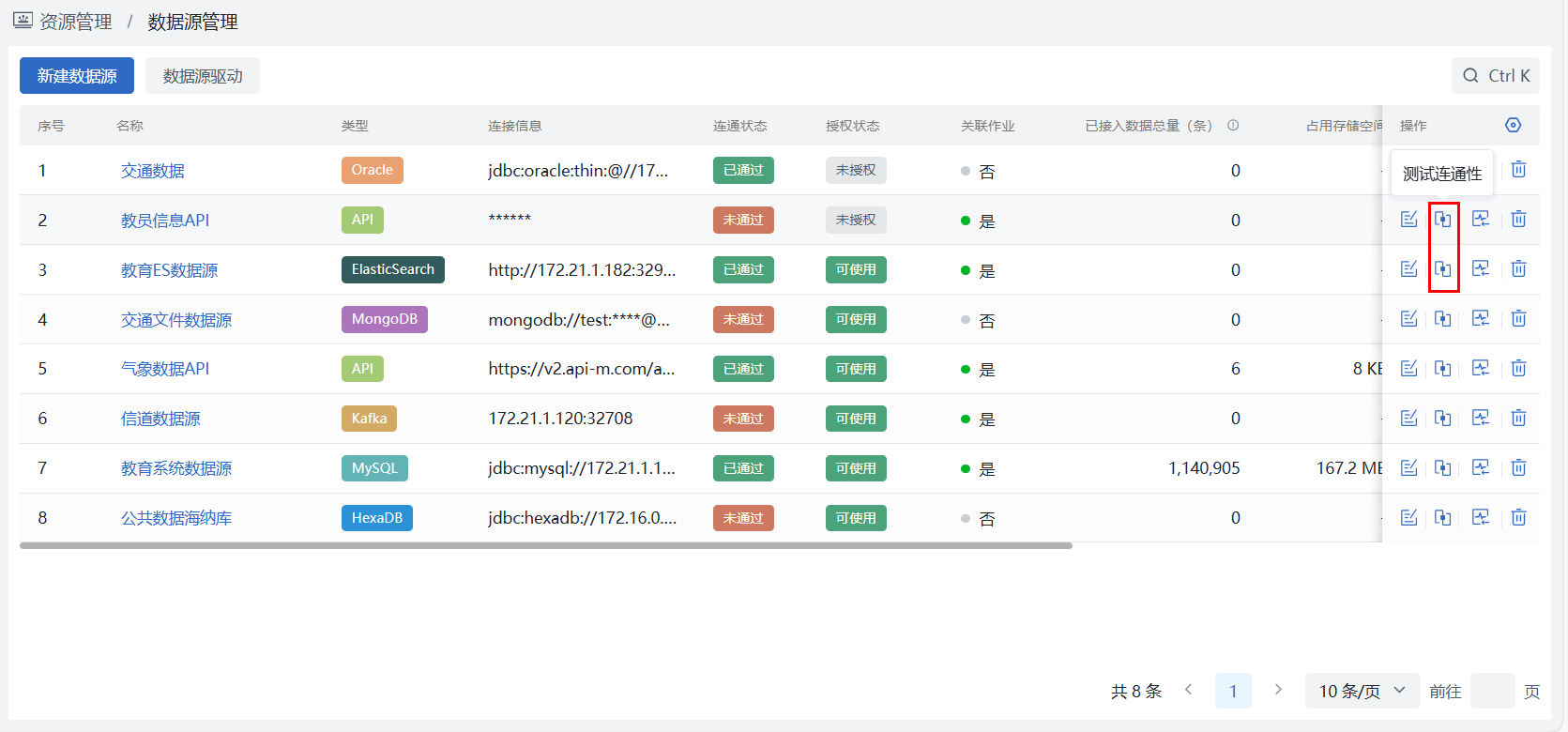1568x732 pixels.
Task: Delete the 交通文件数据源 entry
Action: pos(1518,319)
